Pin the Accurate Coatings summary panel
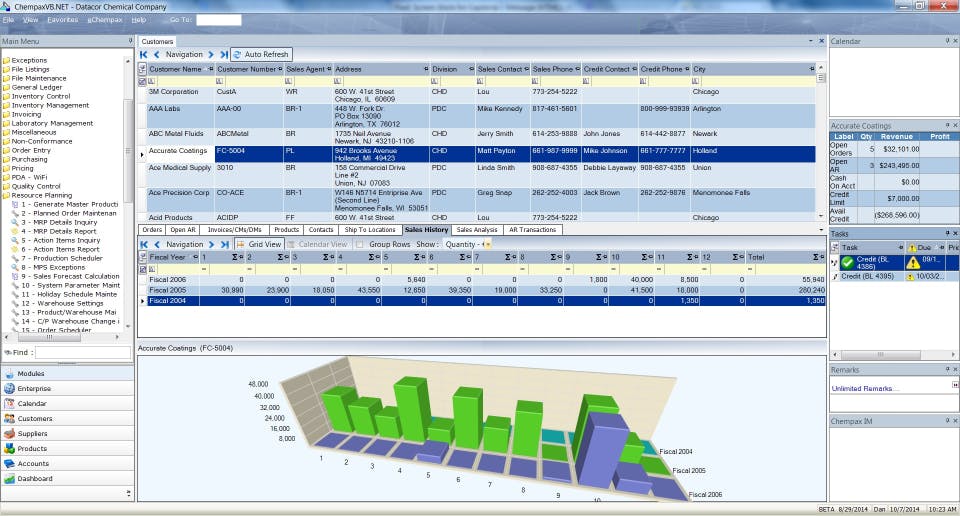 pos(947,125)
